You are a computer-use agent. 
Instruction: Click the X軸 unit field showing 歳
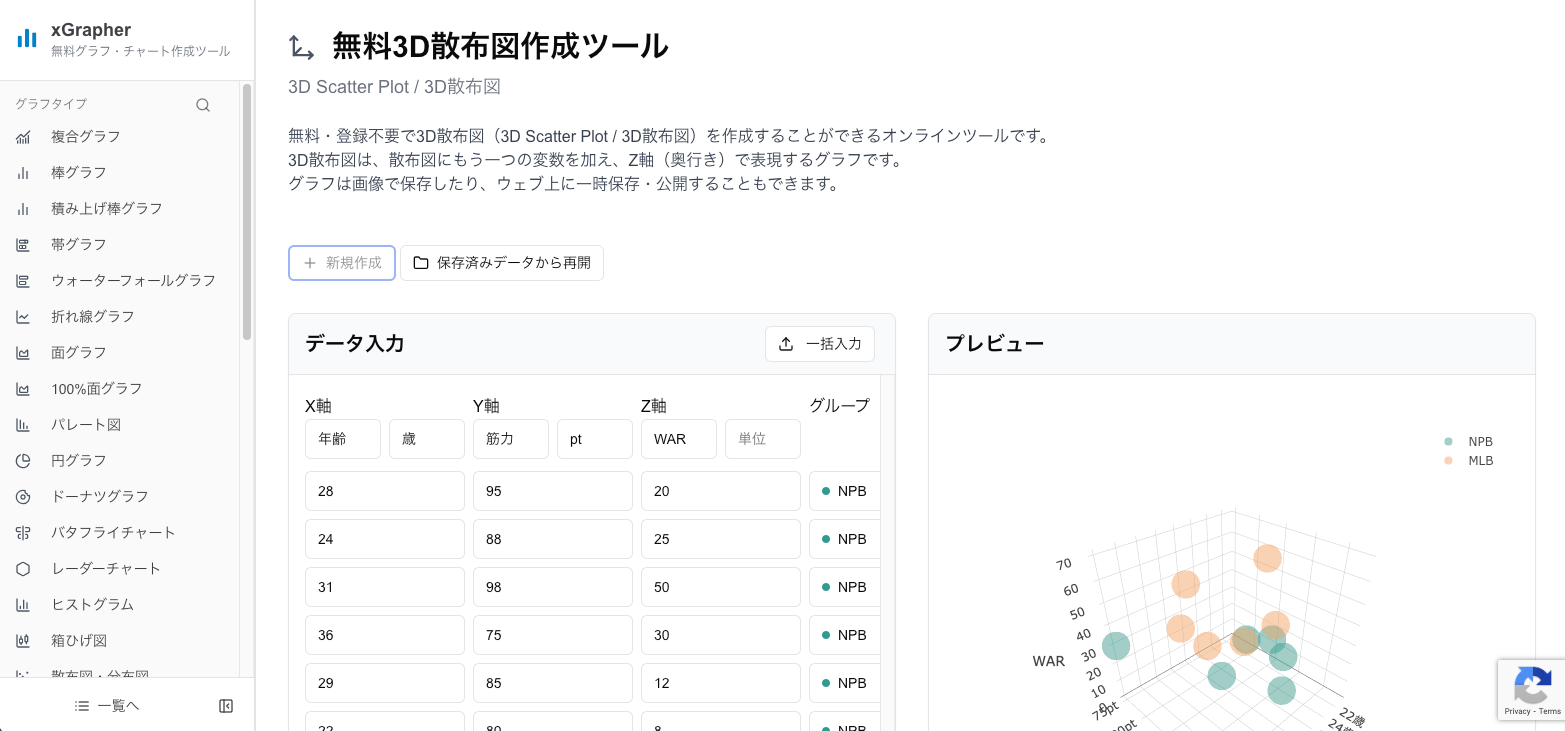coord(426,438)
